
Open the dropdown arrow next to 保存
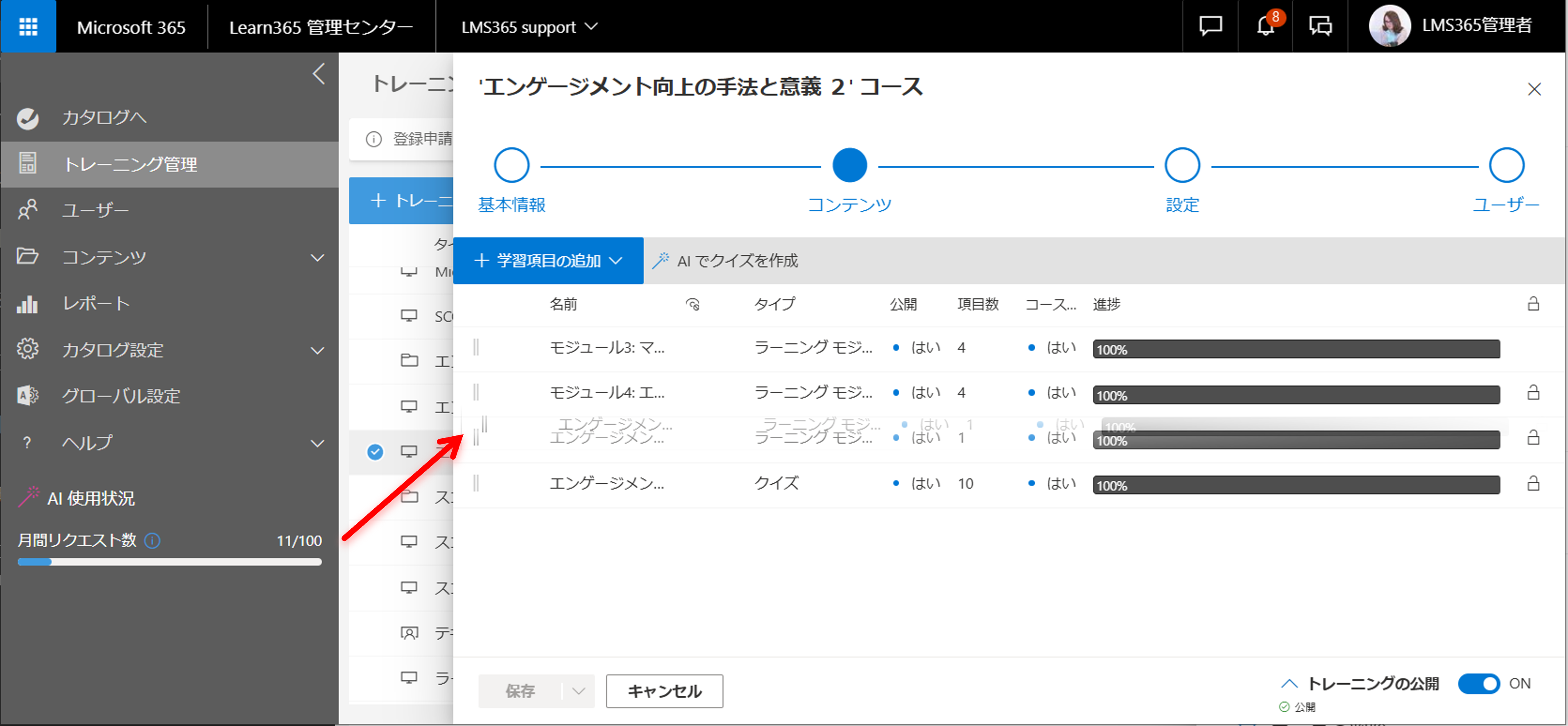578,691
